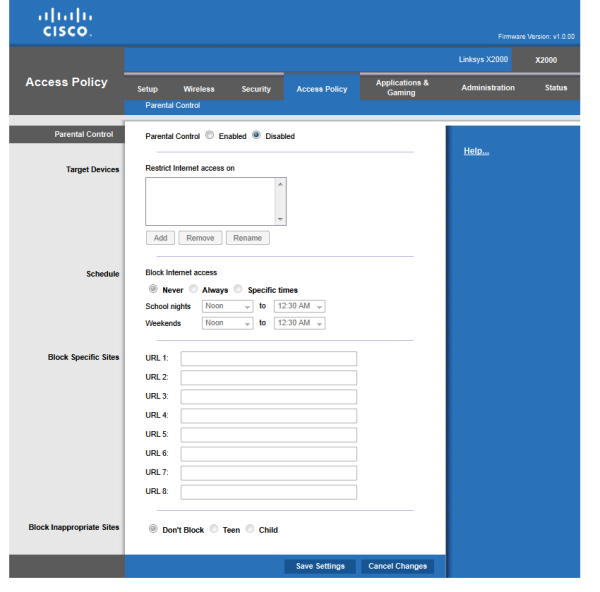The height and width of the screenshot is (592, 600).
Task: Click the URL 1 input field
Action: pos(268,358)
